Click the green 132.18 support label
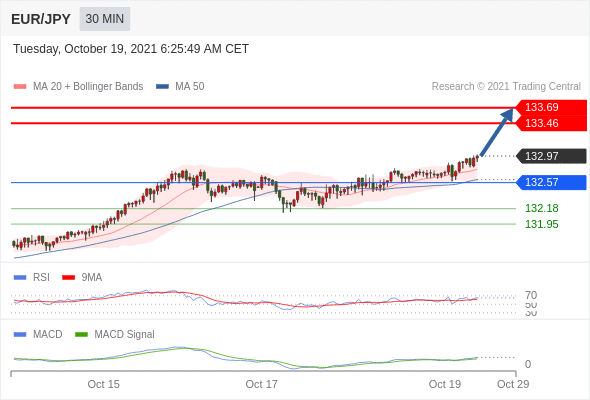Image resolution: width=590 pixels, height=400 pixels. (542, 208)
